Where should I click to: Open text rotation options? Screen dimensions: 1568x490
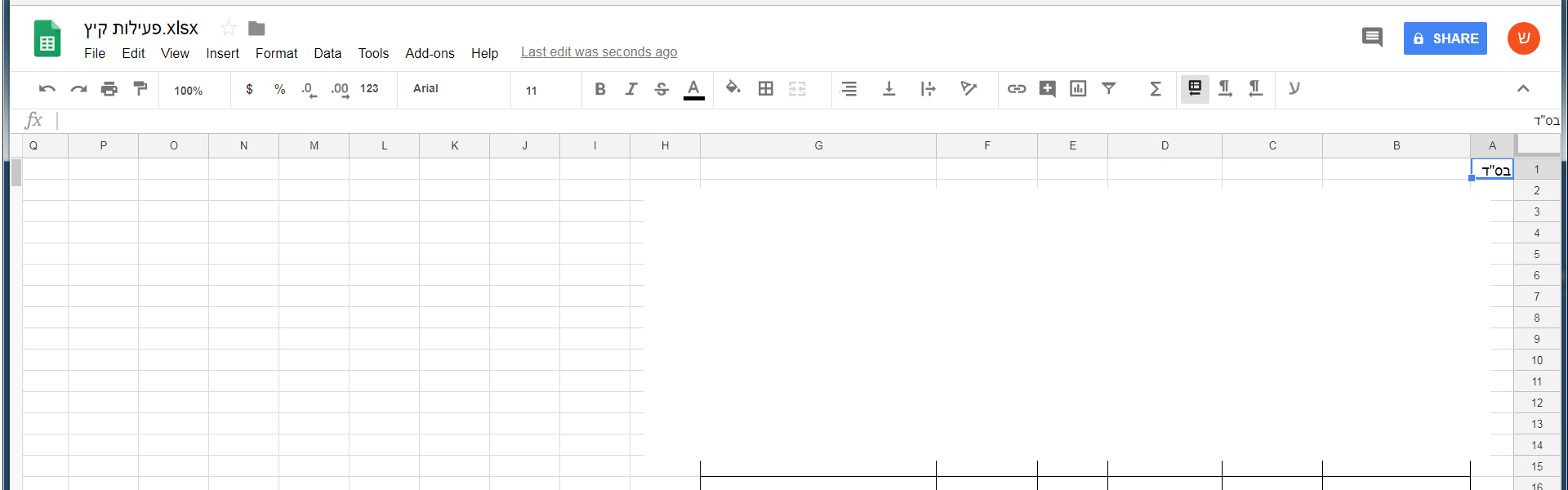coord(969,88)
